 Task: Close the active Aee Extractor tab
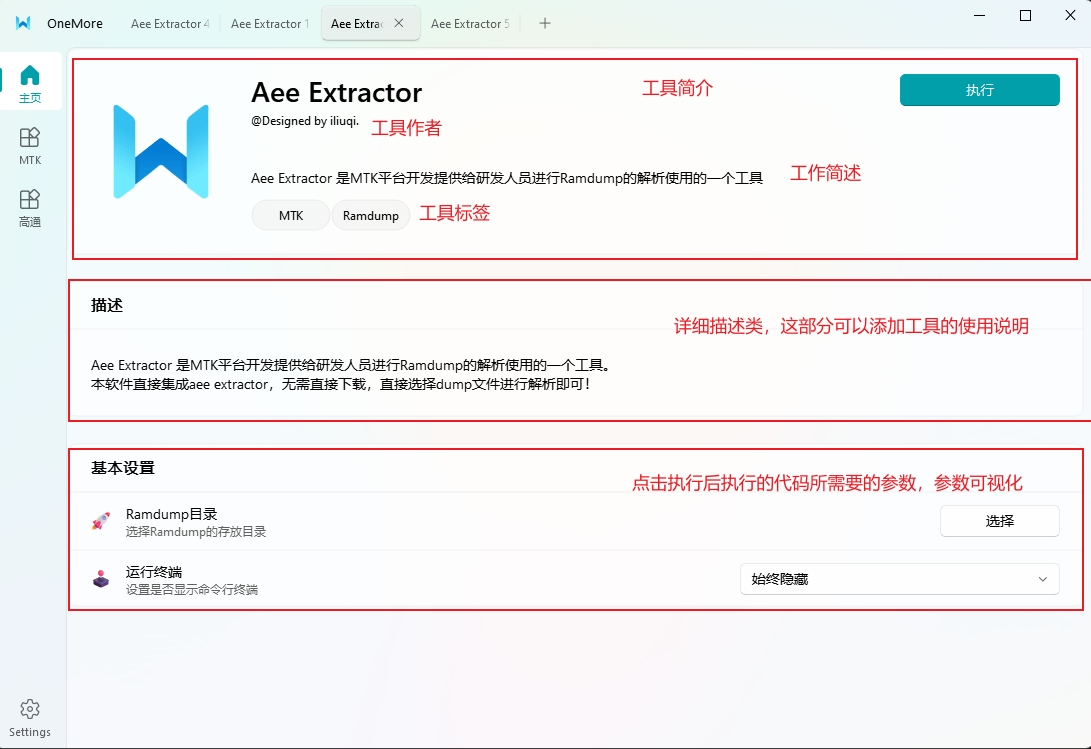(399, 23)
